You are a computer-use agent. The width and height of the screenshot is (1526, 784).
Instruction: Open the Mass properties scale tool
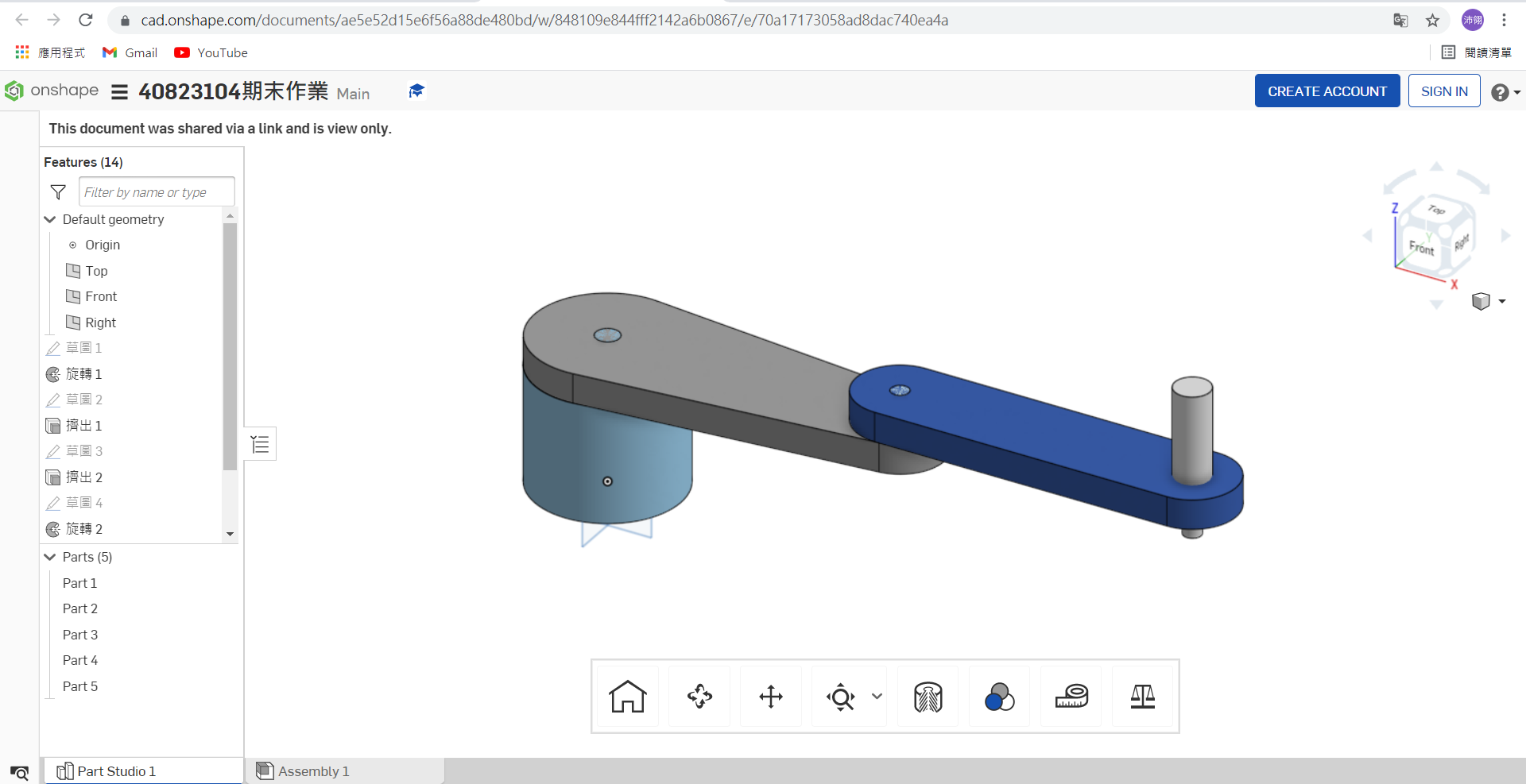click(x=1142, y=697)
